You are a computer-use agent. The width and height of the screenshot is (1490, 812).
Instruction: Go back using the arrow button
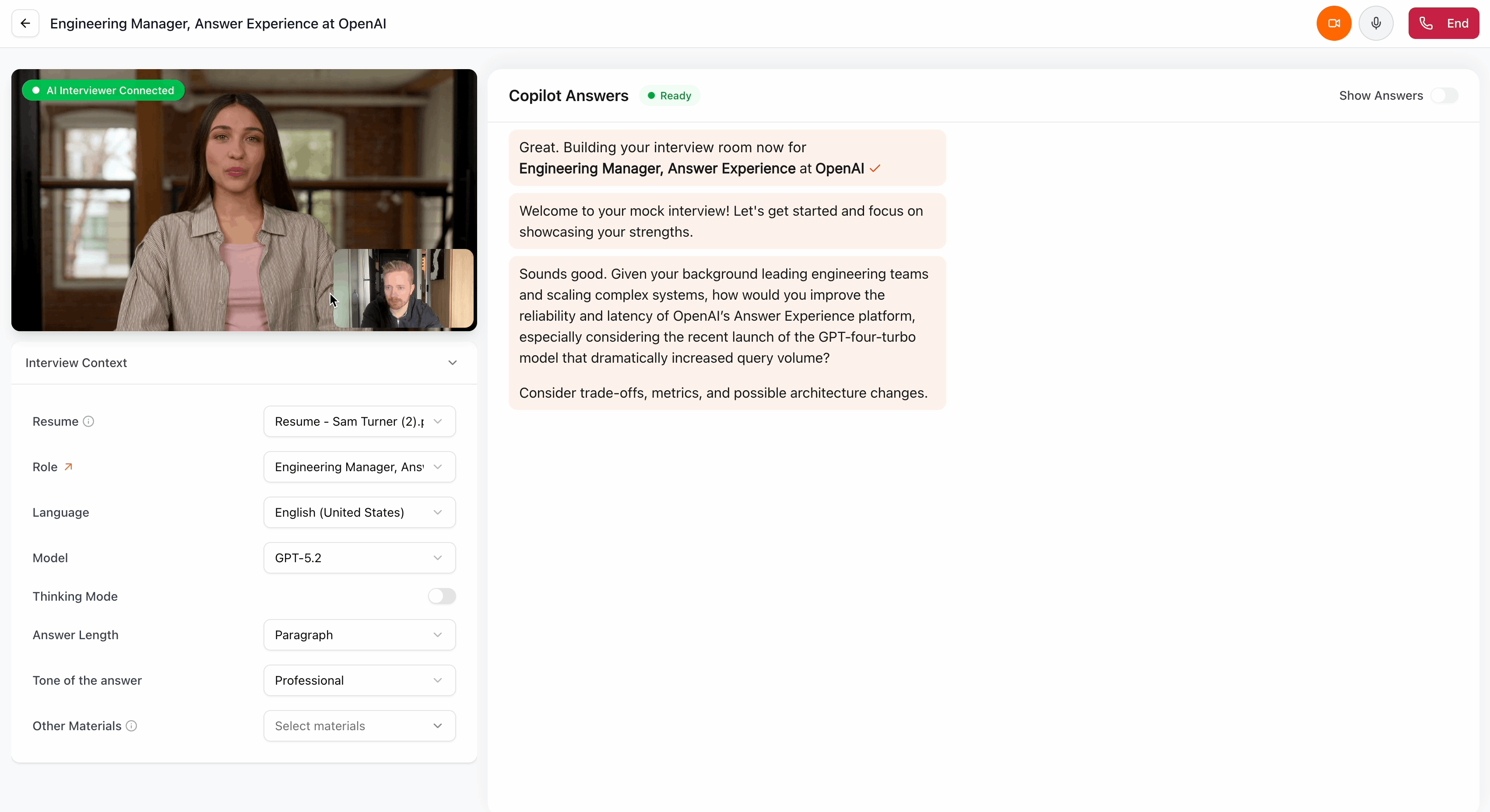click(x=25, y=23)
